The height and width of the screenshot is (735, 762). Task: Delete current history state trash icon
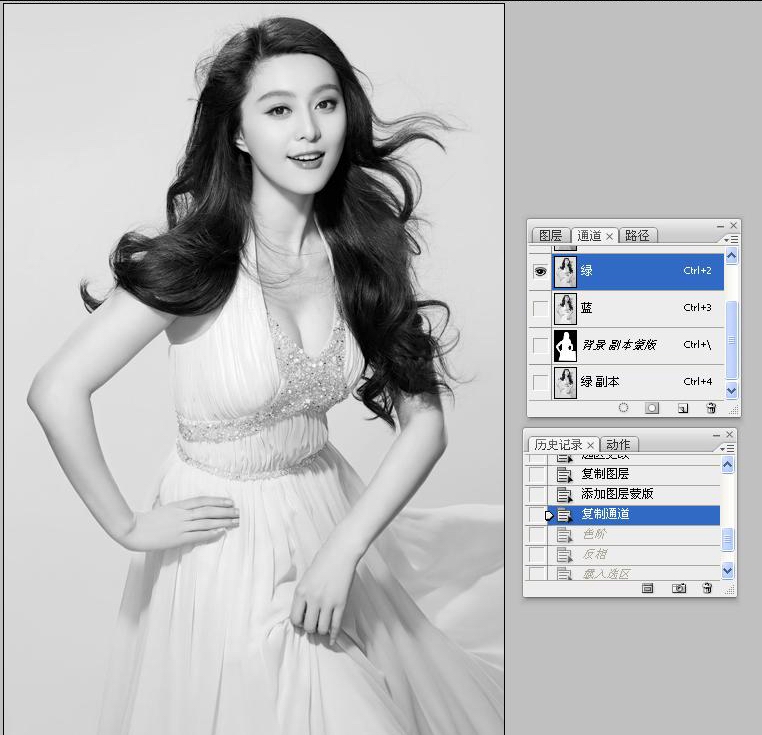(x=708, y=589)
